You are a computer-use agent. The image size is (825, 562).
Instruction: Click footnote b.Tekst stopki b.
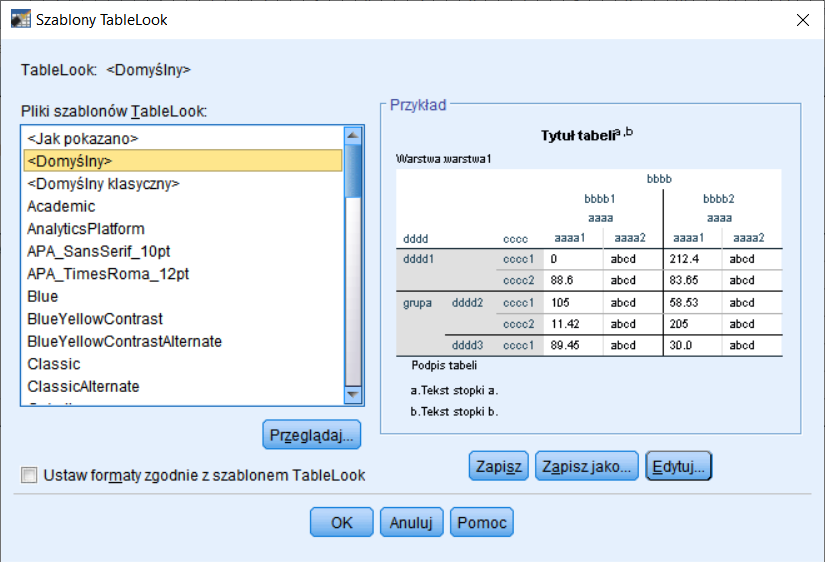[454, 412]
